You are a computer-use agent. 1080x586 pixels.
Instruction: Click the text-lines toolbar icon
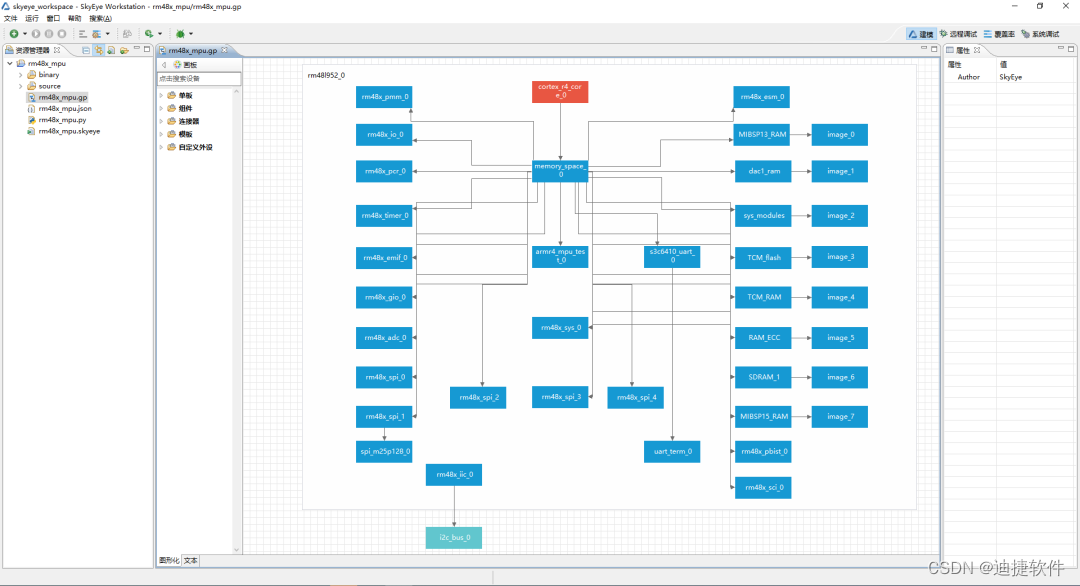[82, 34]
